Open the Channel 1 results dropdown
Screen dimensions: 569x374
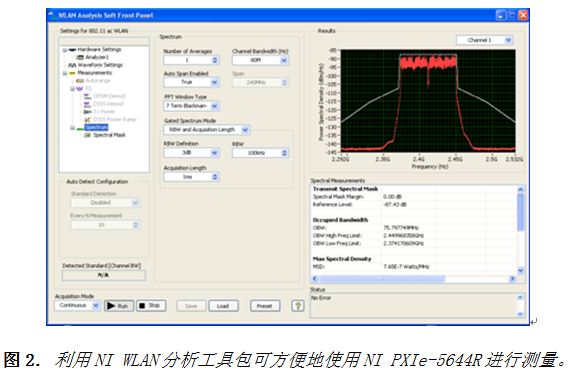(508, 40)
